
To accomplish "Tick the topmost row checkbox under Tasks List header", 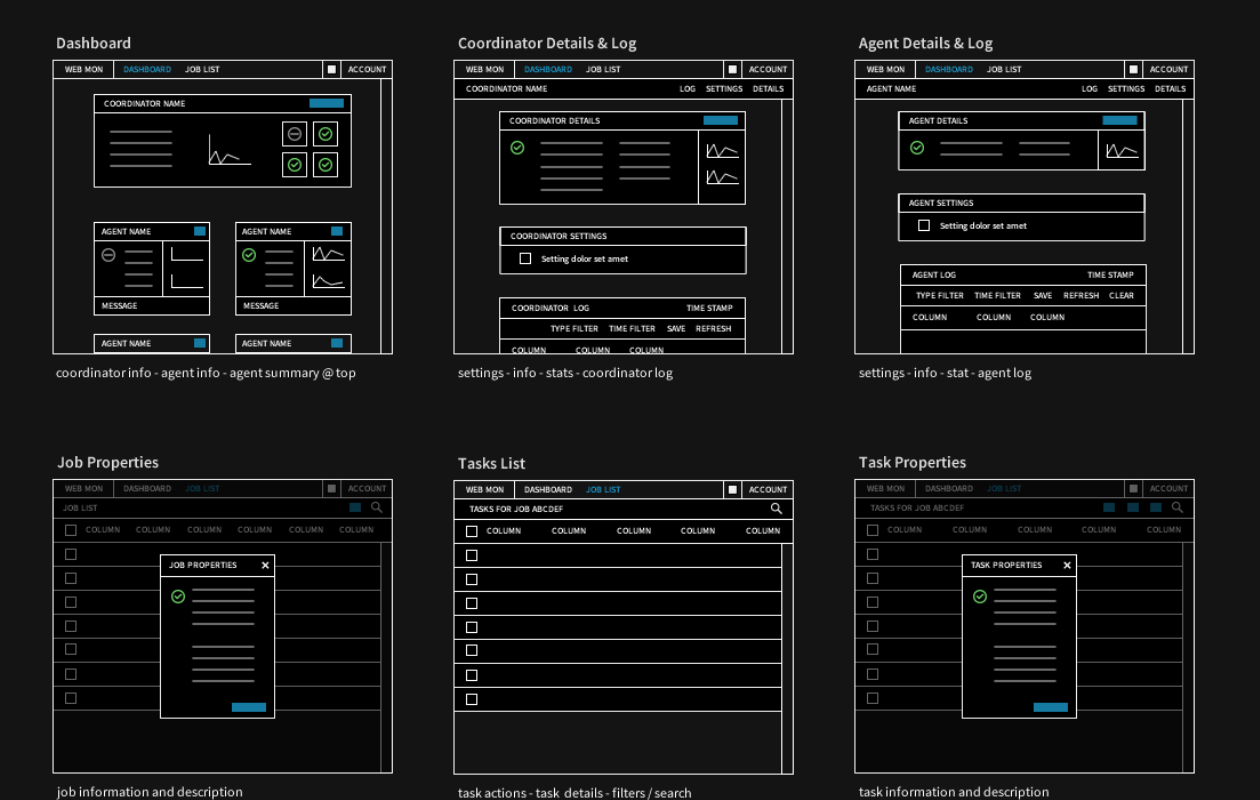I will coord(472,556).
